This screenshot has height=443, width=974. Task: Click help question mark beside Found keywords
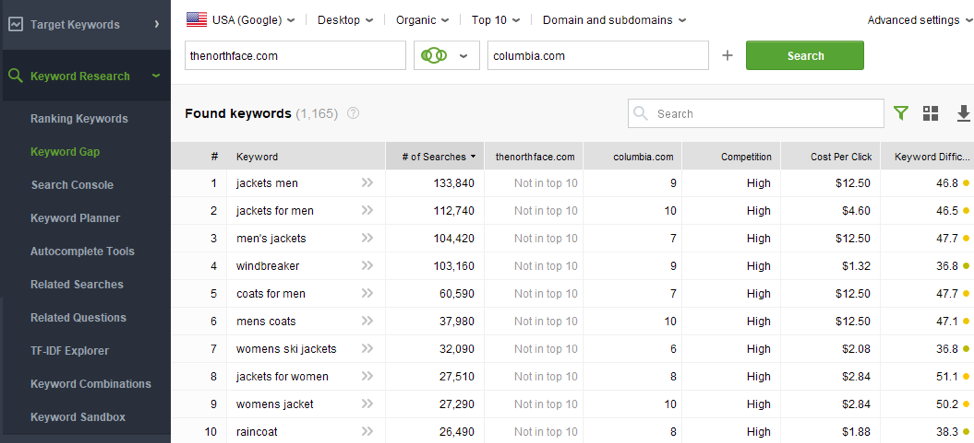[353, 114]
